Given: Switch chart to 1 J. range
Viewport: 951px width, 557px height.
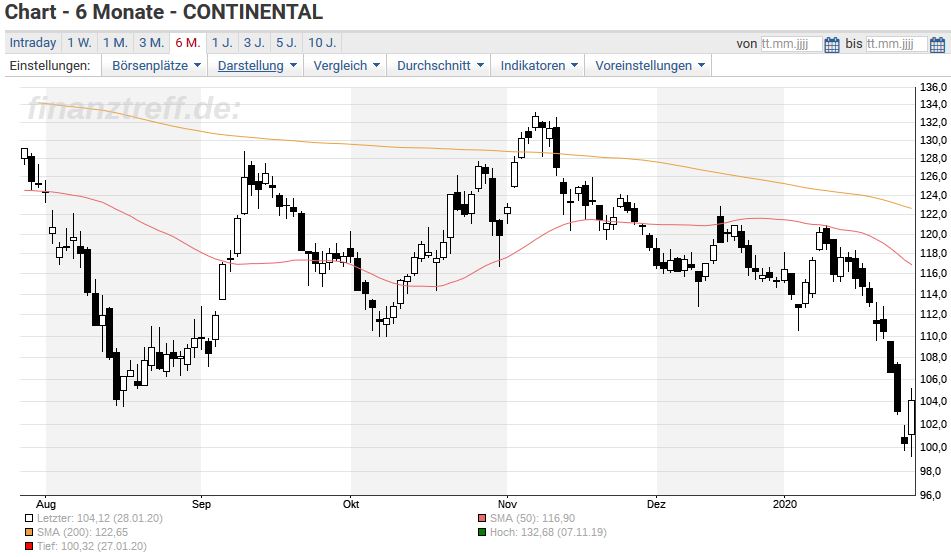Looking at the screenshot, I should 222,43.
